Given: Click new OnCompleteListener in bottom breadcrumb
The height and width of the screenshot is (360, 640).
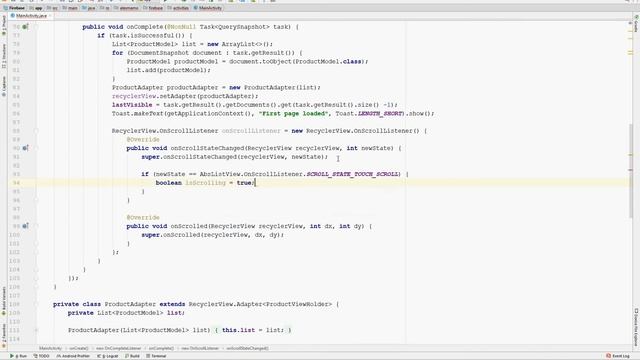Looking at the screenshot, I should coord(118,348).
